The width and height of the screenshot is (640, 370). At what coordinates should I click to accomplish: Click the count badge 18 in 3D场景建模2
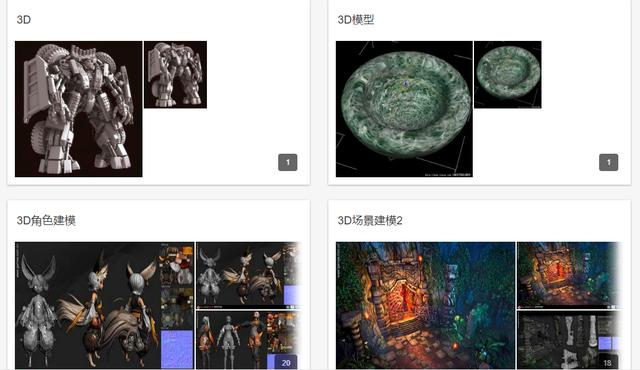point(607,363)
